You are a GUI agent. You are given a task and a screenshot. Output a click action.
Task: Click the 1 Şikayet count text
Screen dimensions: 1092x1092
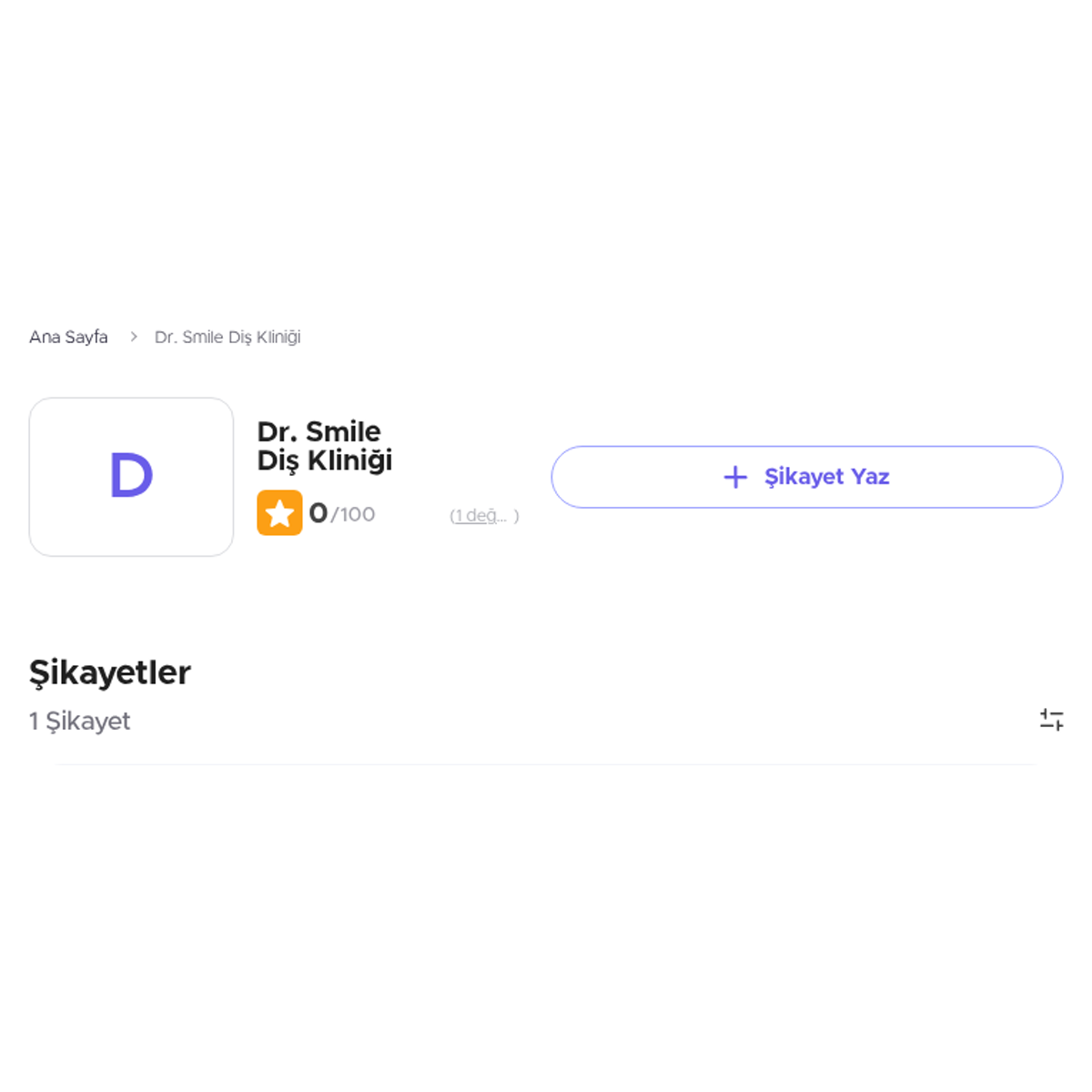[80, 721]
